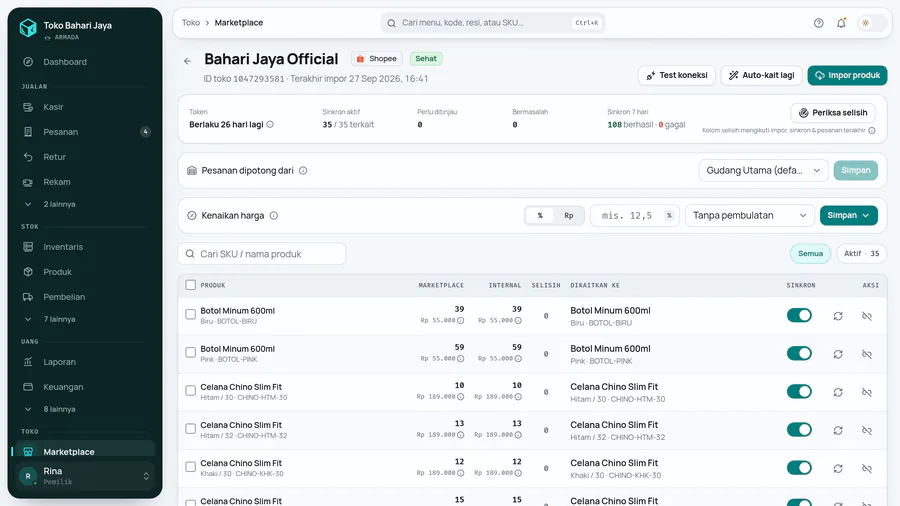900x506 pixels.
Task: Select all products with the header checkbox
Action: point(191,285)
